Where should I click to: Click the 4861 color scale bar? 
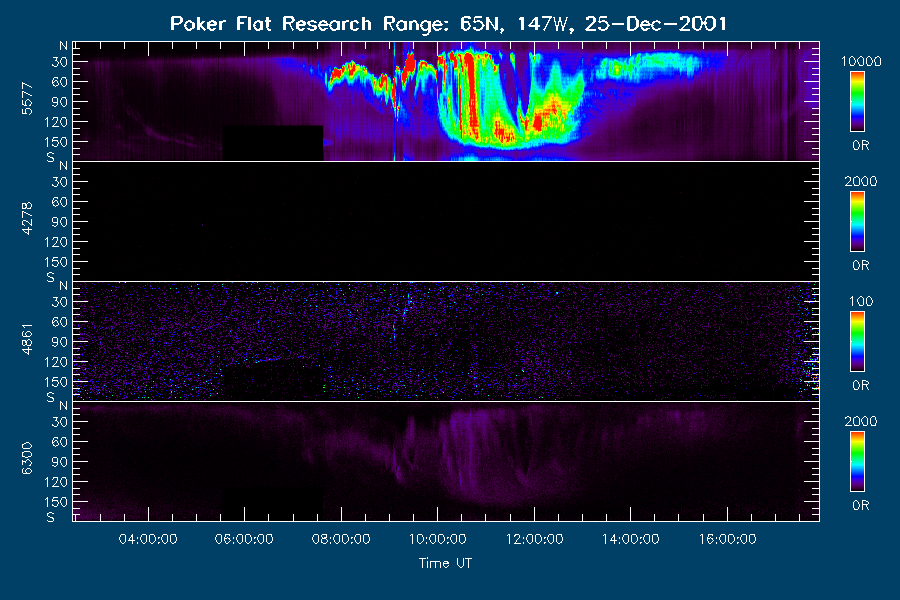point(858,342)
